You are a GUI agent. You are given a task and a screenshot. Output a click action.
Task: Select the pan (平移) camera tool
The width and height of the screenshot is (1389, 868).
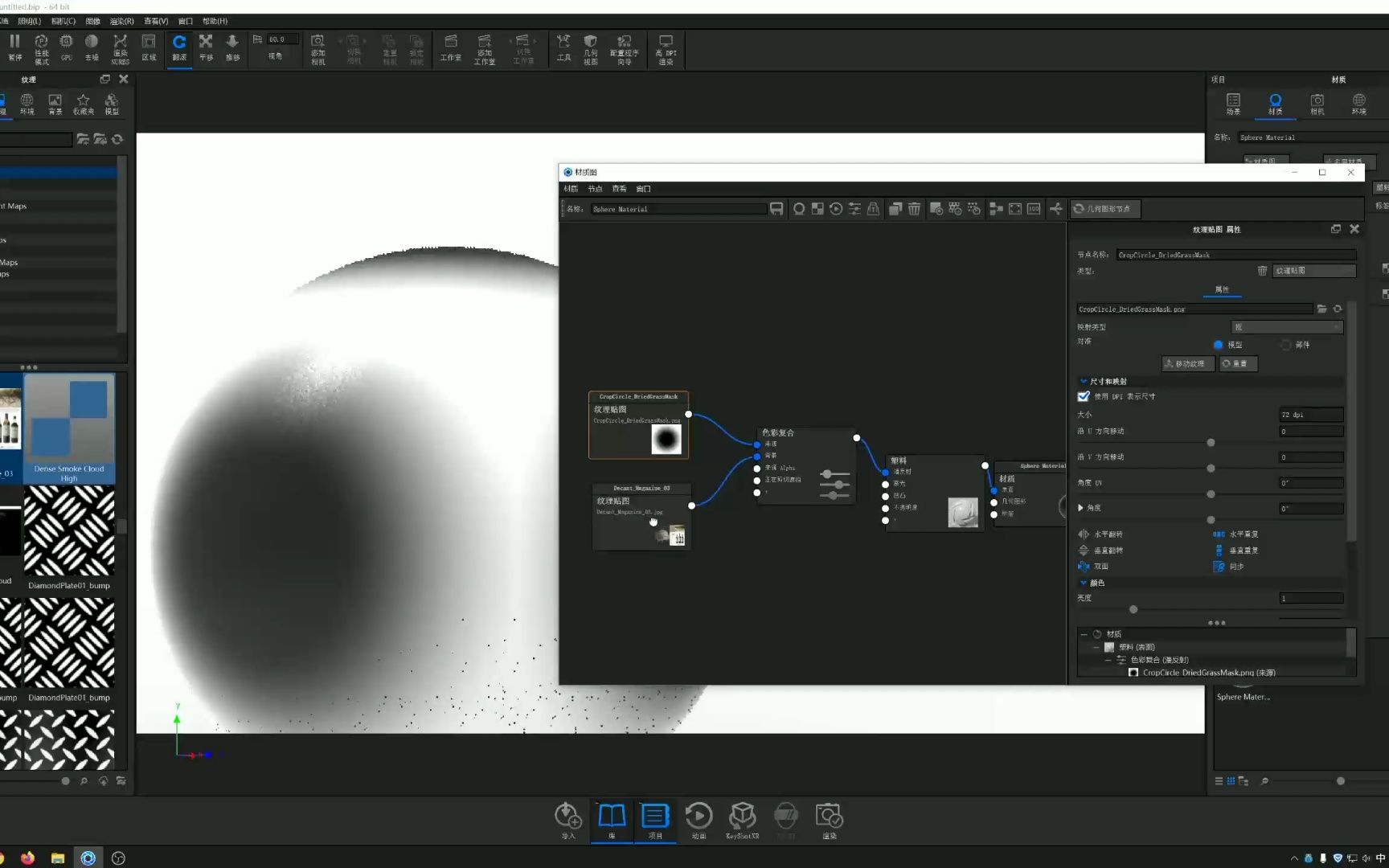206,47
